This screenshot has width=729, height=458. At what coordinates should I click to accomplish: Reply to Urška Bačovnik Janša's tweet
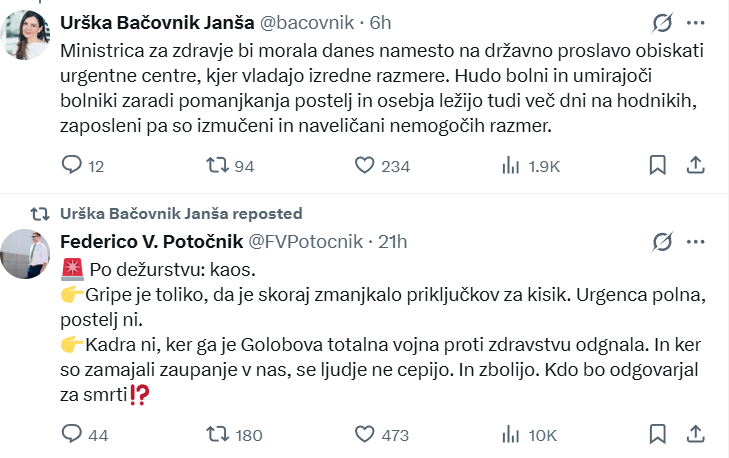[72, 165]
